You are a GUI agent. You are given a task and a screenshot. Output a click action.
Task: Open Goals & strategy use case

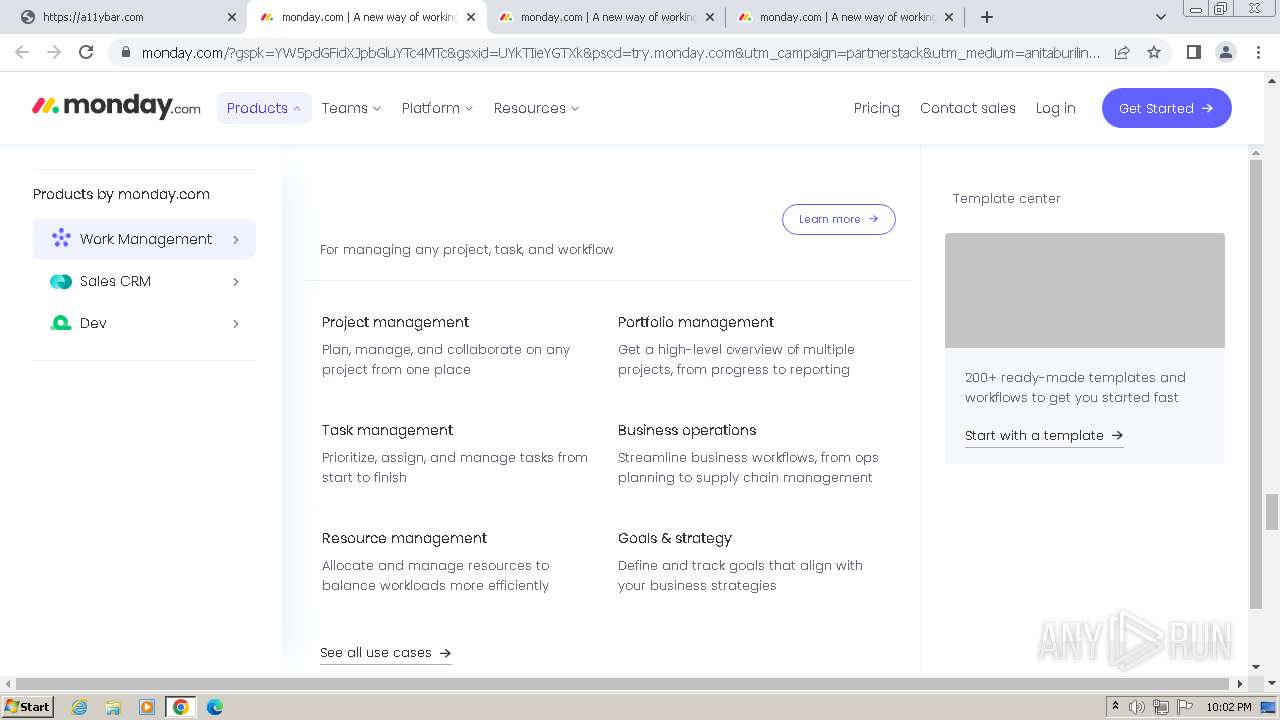(675, 538)
